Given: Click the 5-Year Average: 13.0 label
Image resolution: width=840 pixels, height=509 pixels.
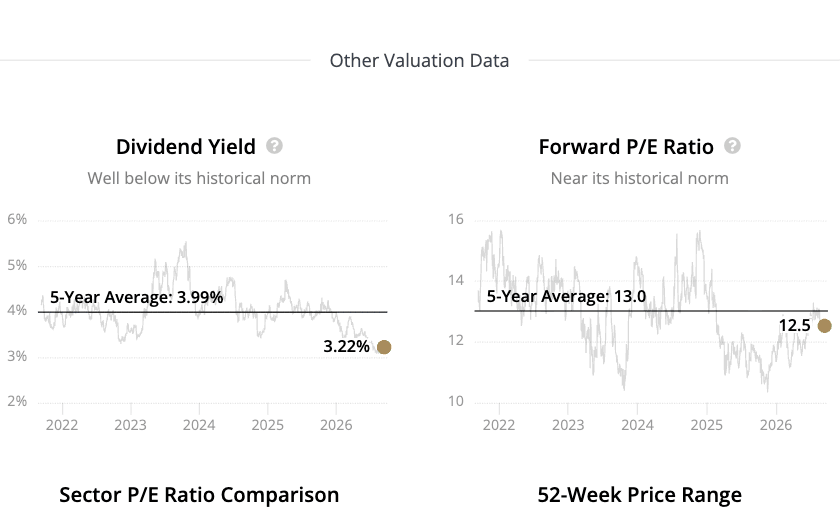Looking at the screenshot, I should click(566, 296).
